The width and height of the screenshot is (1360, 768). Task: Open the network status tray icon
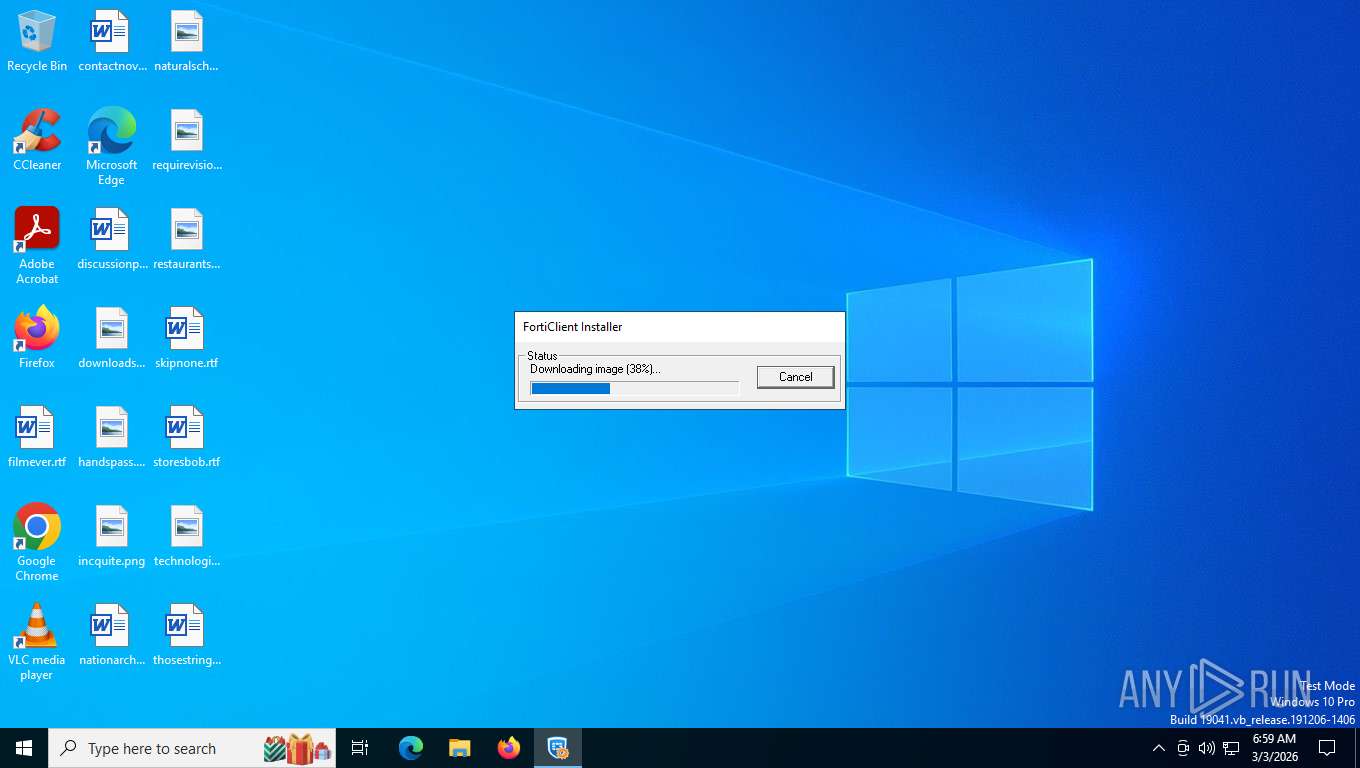pyautogui.click(x=1231, y=748)
